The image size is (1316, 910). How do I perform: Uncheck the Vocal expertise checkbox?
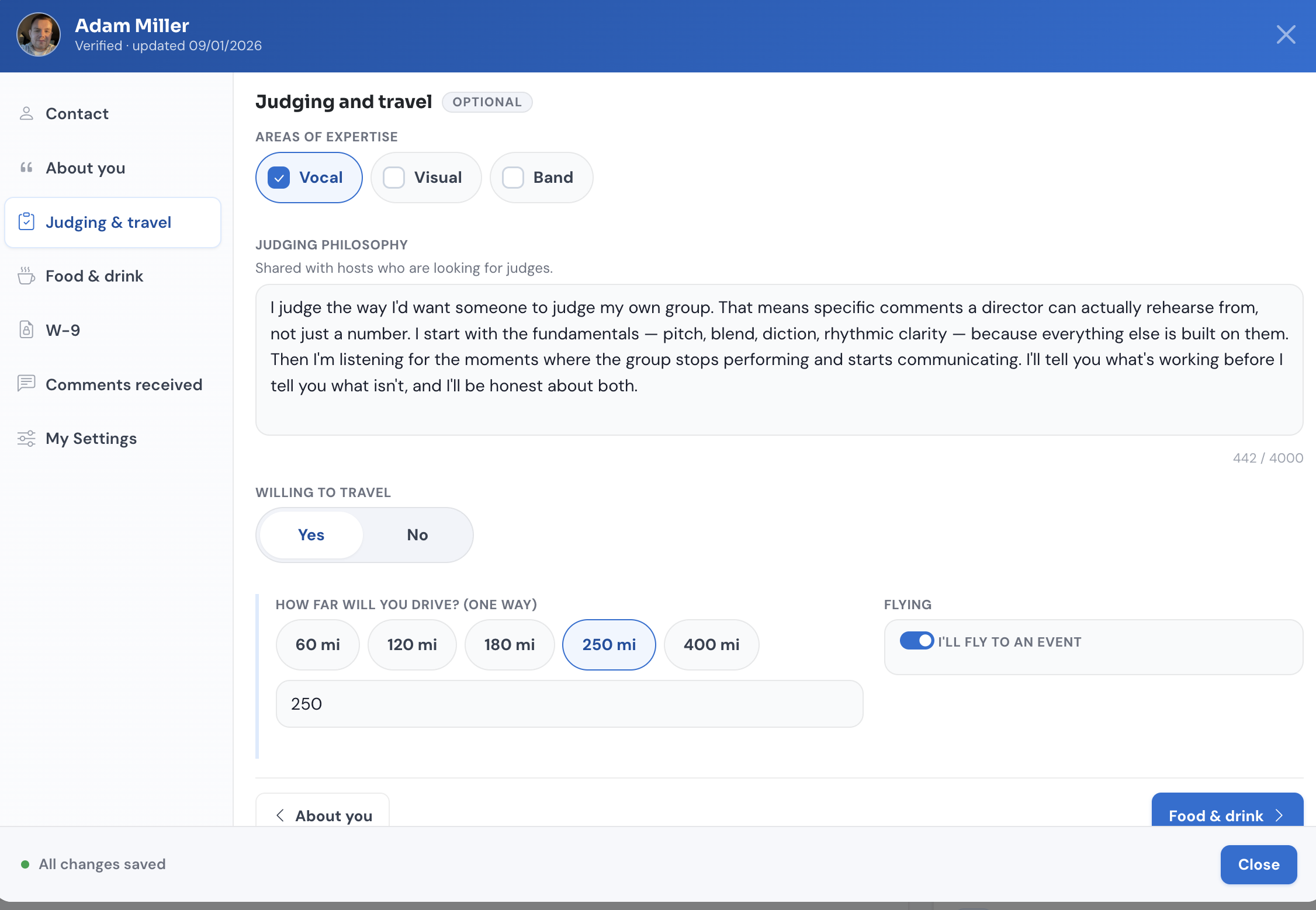279,178
